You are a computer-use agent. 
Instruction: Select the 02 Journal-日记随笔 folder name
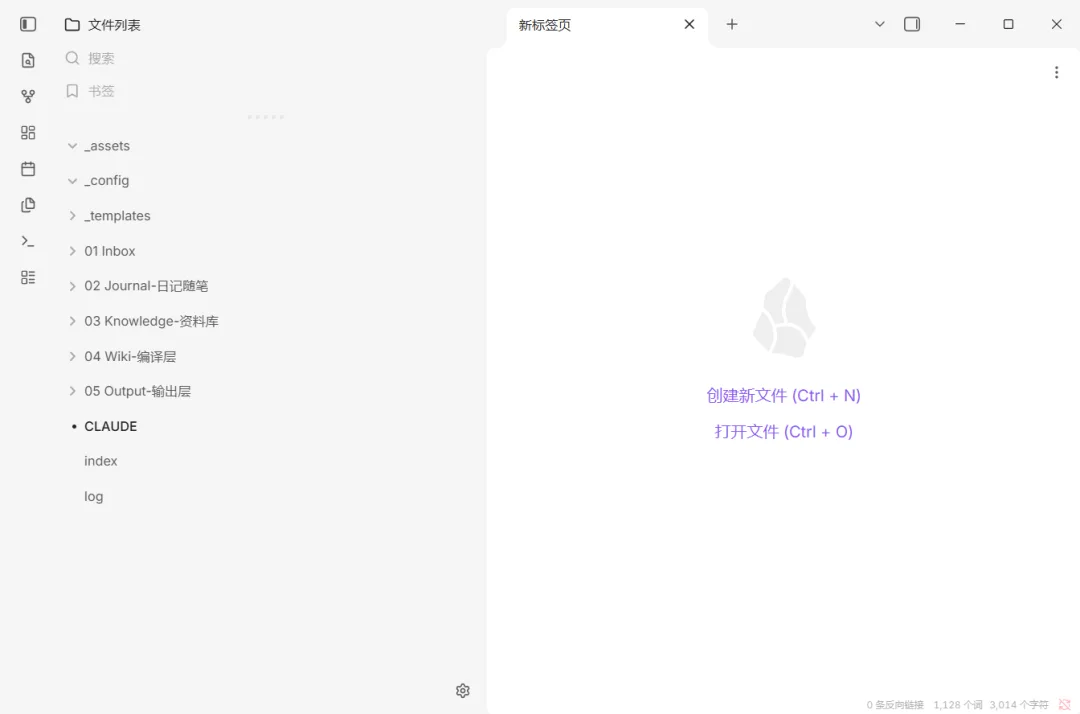[146, 286]
